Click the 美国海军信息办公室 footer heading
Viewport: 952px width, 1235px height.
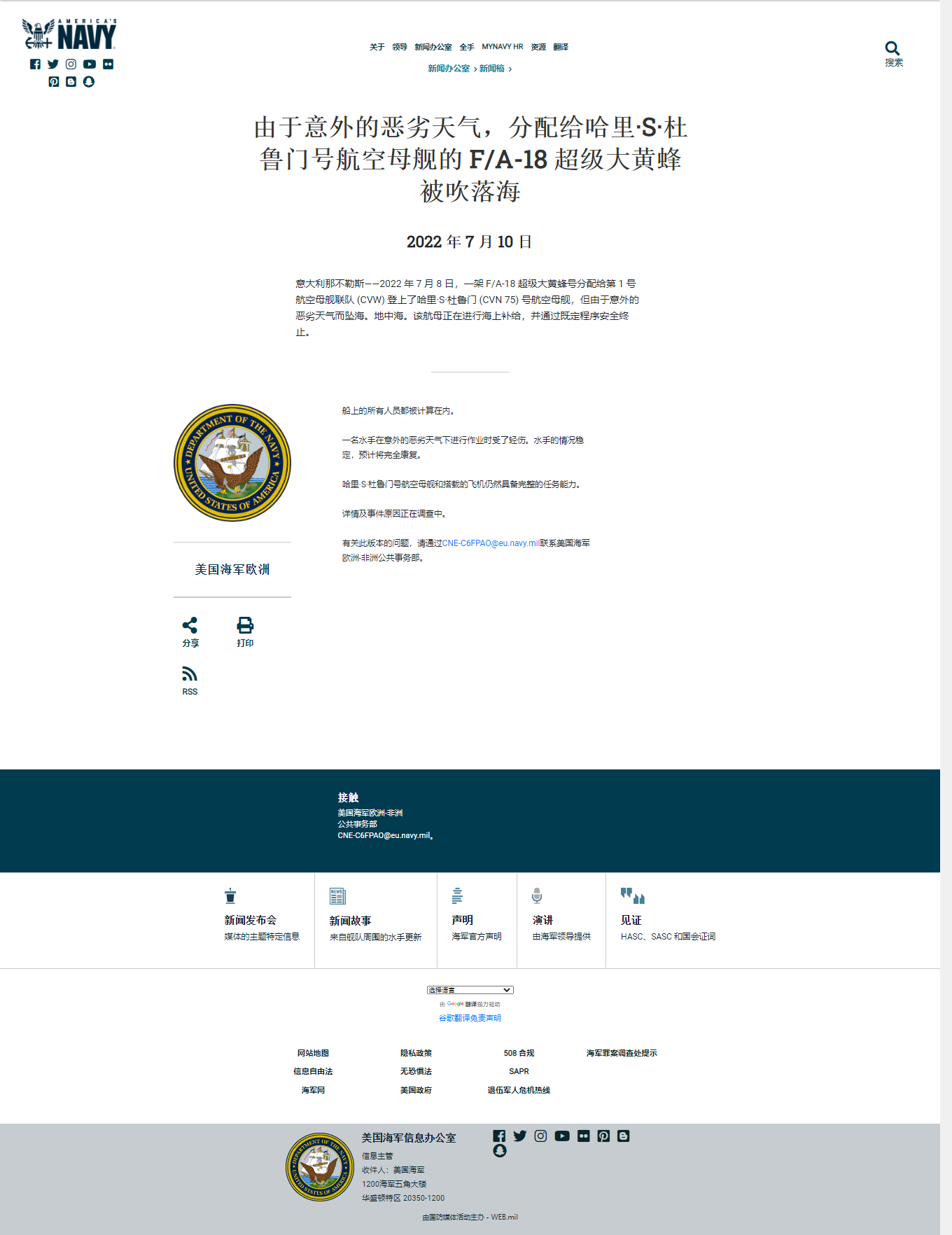click(x=409, y=1138)
